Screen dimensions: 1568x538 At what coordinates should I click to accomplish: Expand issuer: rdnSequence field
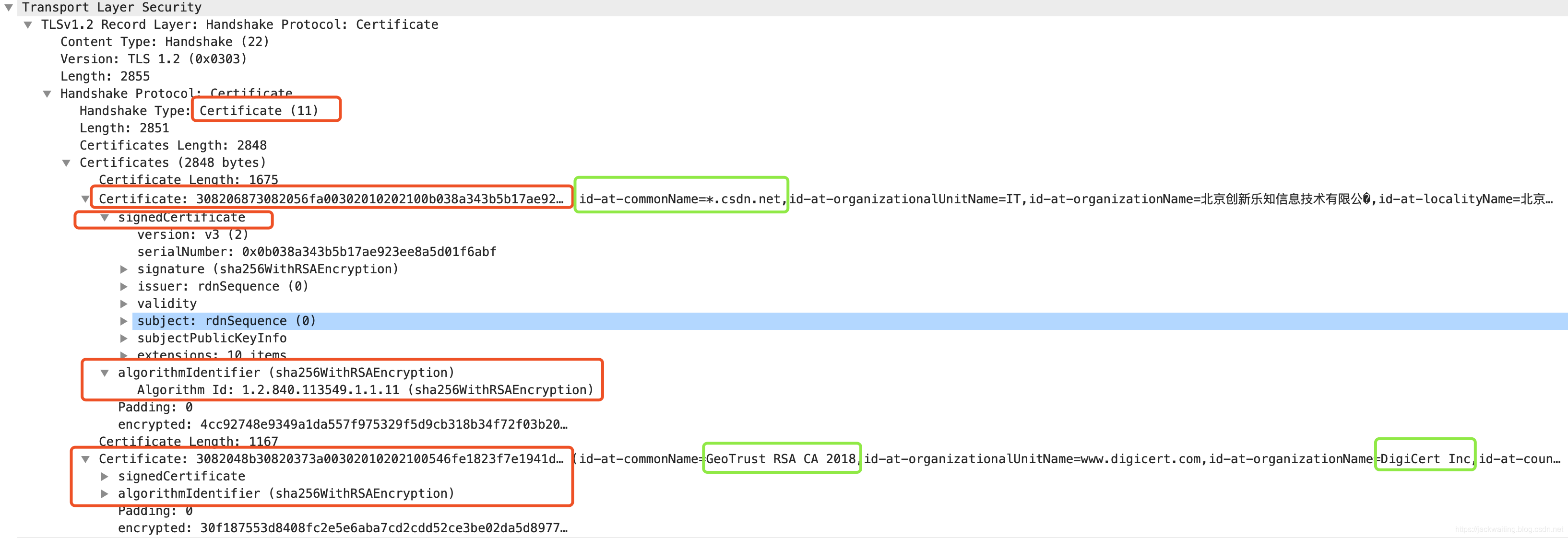pos(124,287)
